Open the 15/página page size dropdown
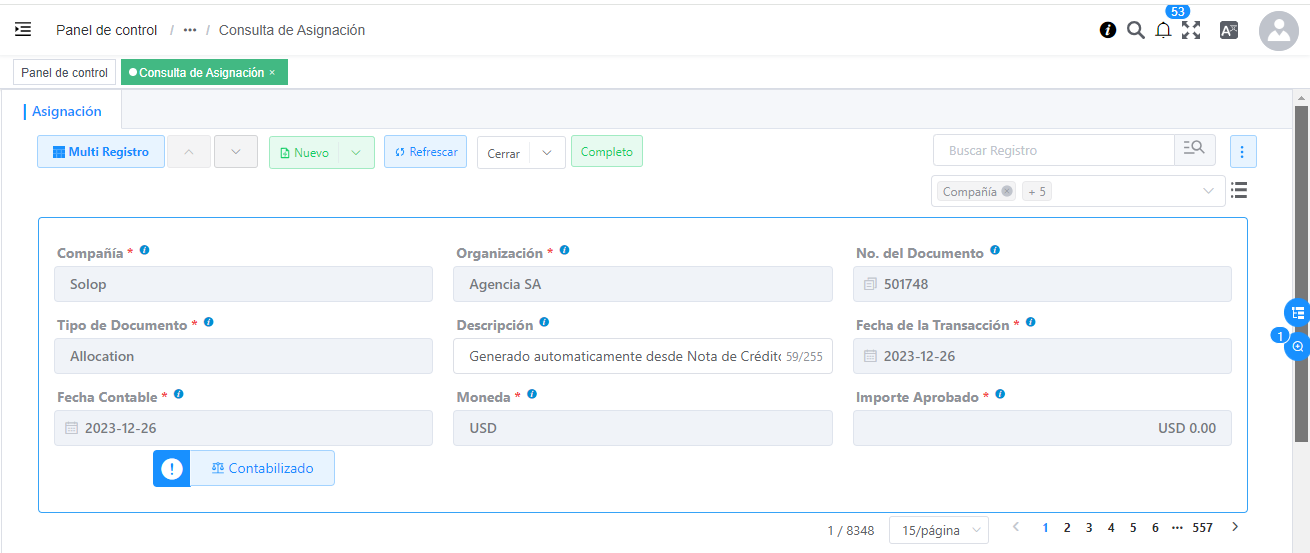This screenshot has height=553, width=1310. (x=938, y=530)
